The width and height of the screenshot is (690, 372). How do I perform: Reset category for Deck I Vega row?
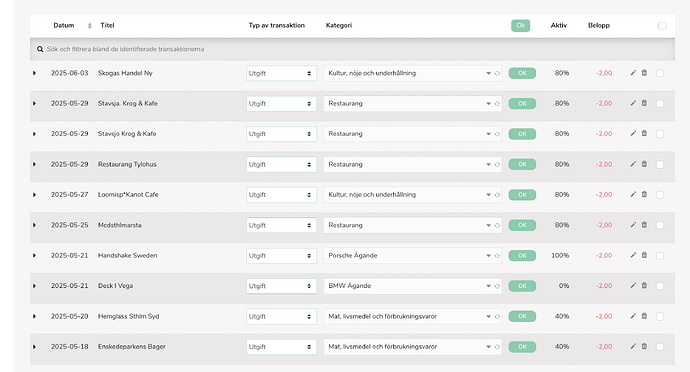(x=497, y=286)
